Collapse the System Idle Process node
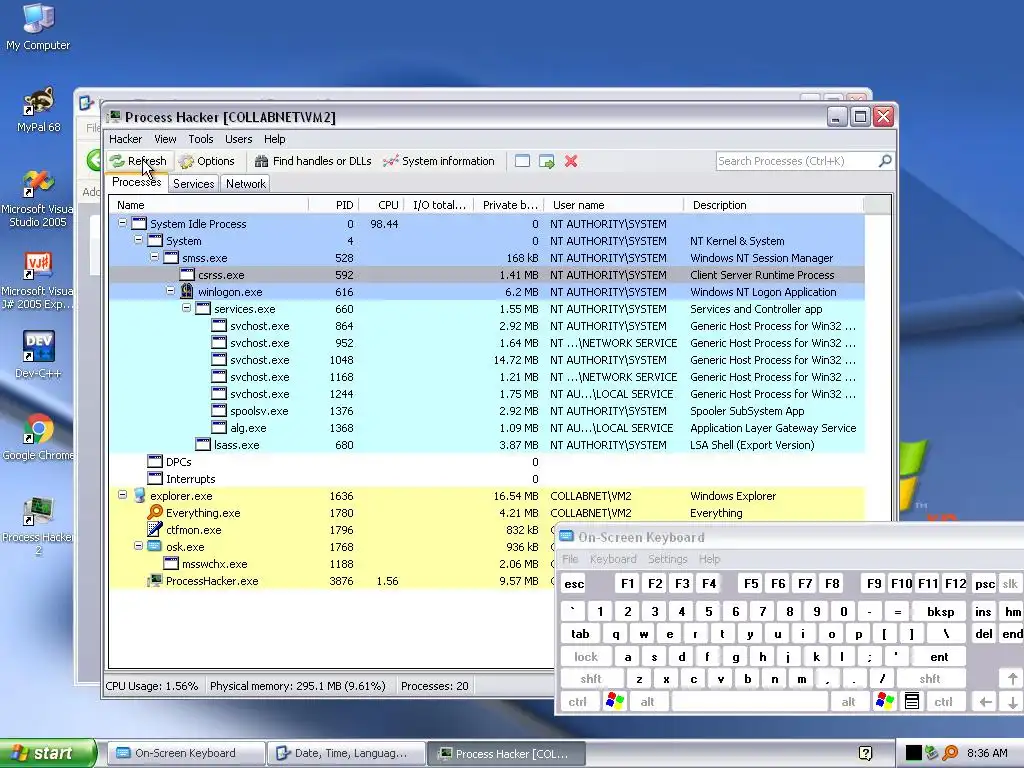 point(122,223)
